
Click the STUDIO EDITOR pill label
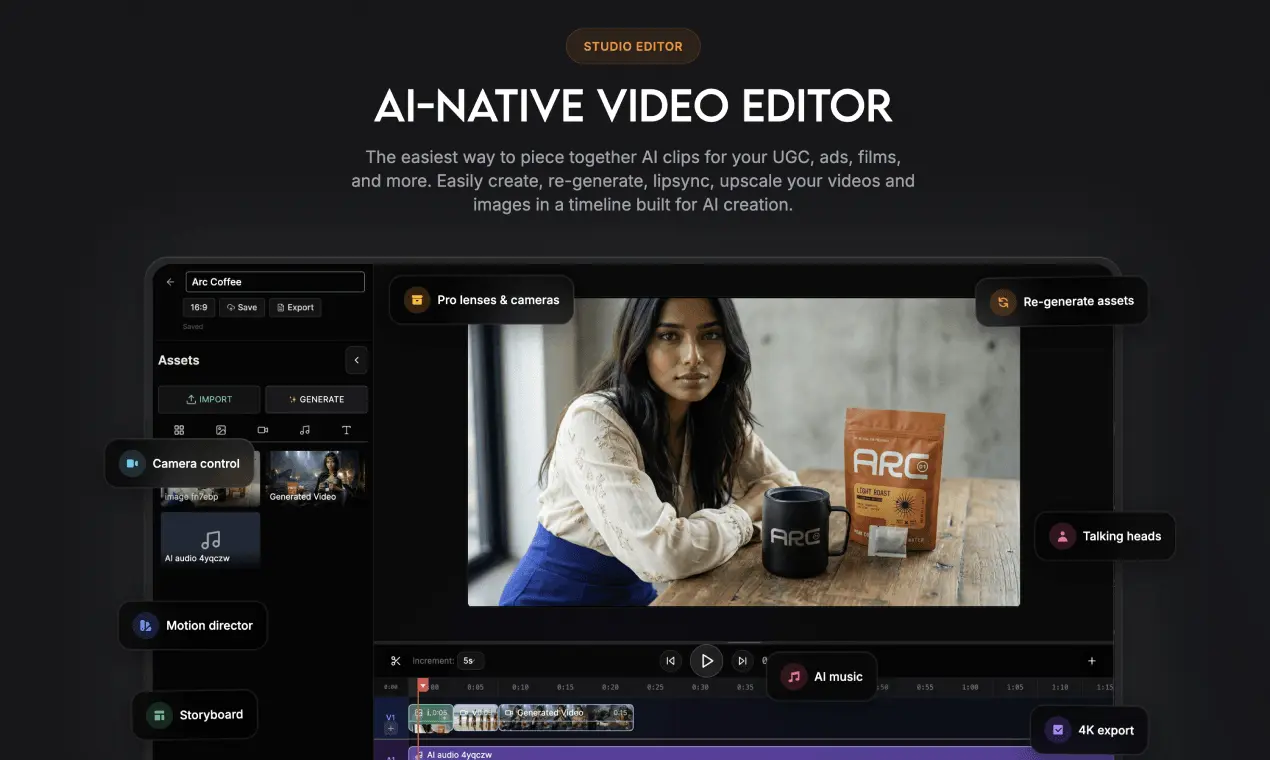[x=633, y=46]
